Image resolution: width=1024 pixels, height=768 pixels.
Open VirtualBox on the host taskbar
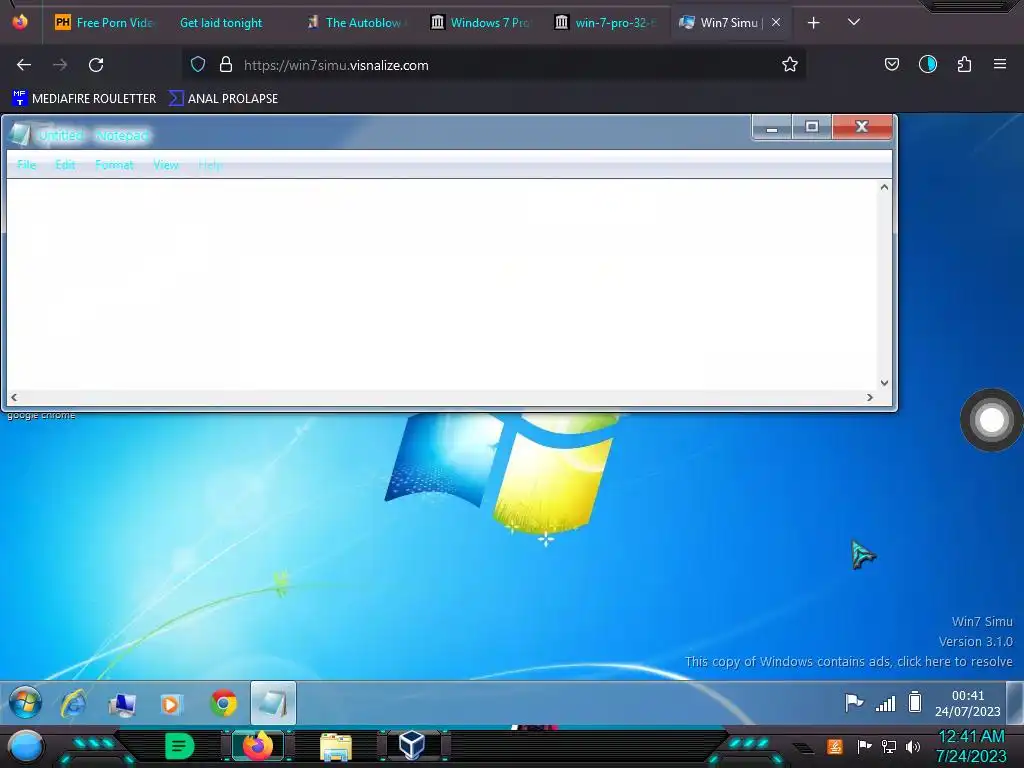tap(412, 745)
